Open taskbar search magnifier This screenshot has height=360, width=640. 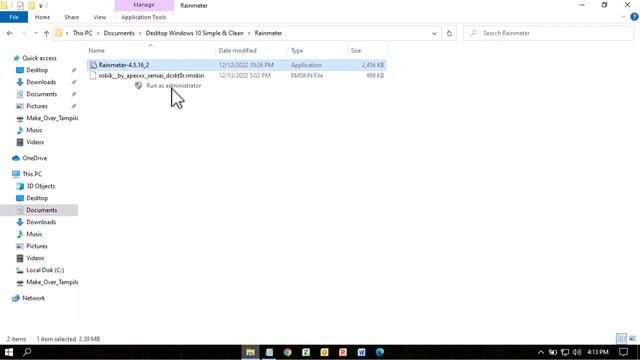pos(27,352)
